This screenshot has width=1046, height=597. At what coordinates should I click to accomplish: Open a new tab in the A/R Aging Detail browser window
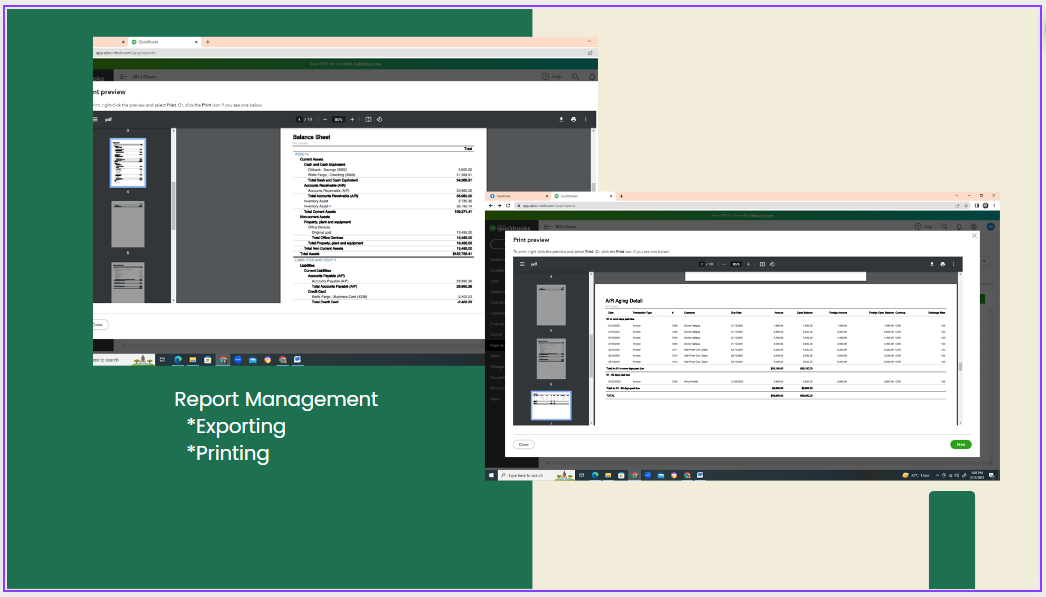621,196
